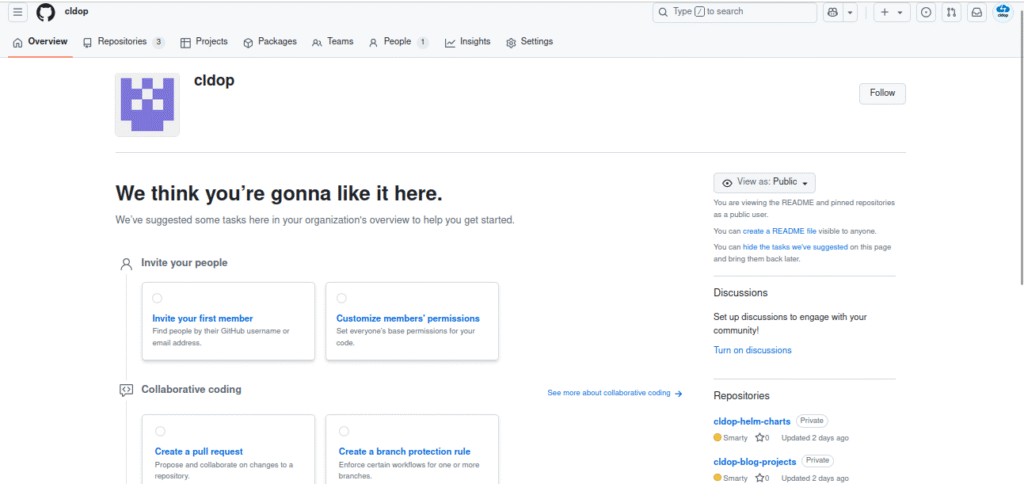
Task: Mark the Create a branch protection rule circle
Action: 344,431
